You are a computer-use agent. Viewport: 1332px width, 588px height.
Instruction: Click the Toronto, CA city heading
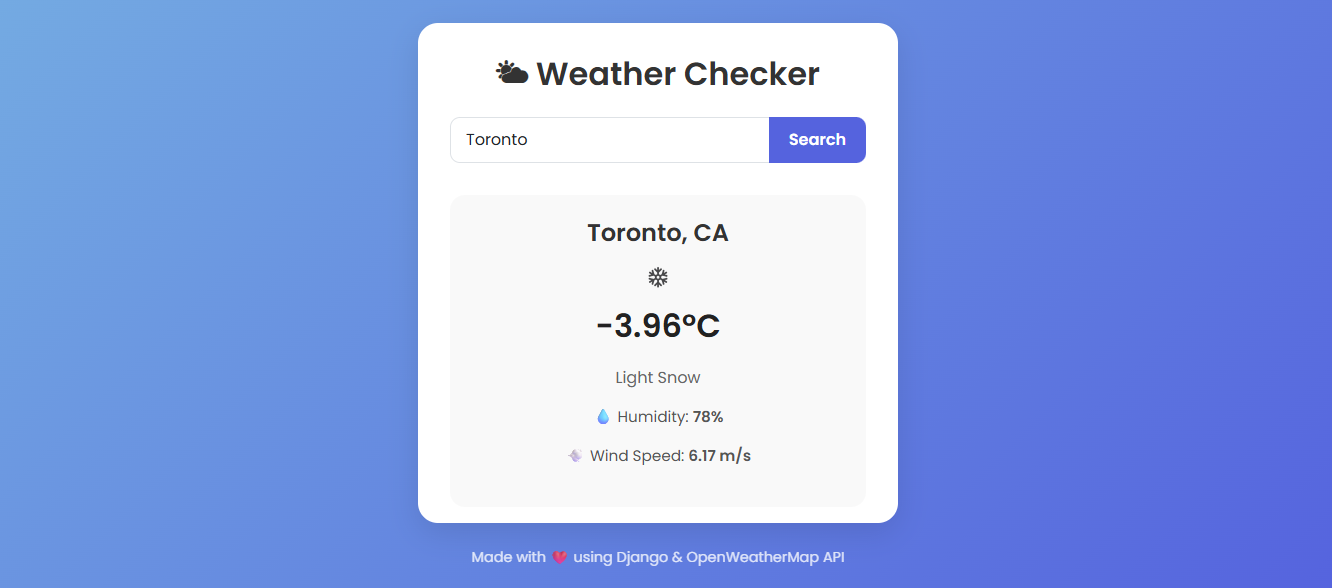pyautogui.click(x=657, y=232)
